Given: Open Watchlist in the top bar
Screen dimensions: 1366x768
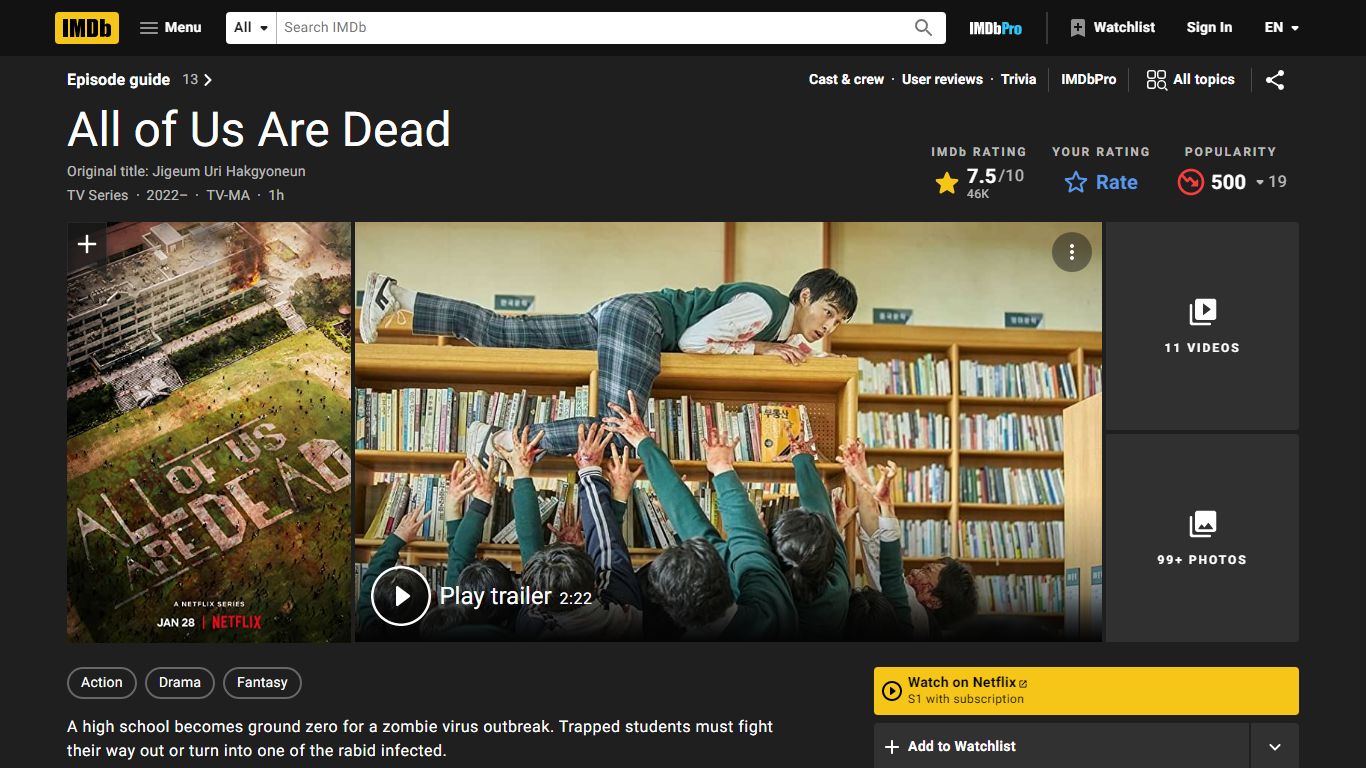Looking at the screenshot, I should click(1112, 28).
